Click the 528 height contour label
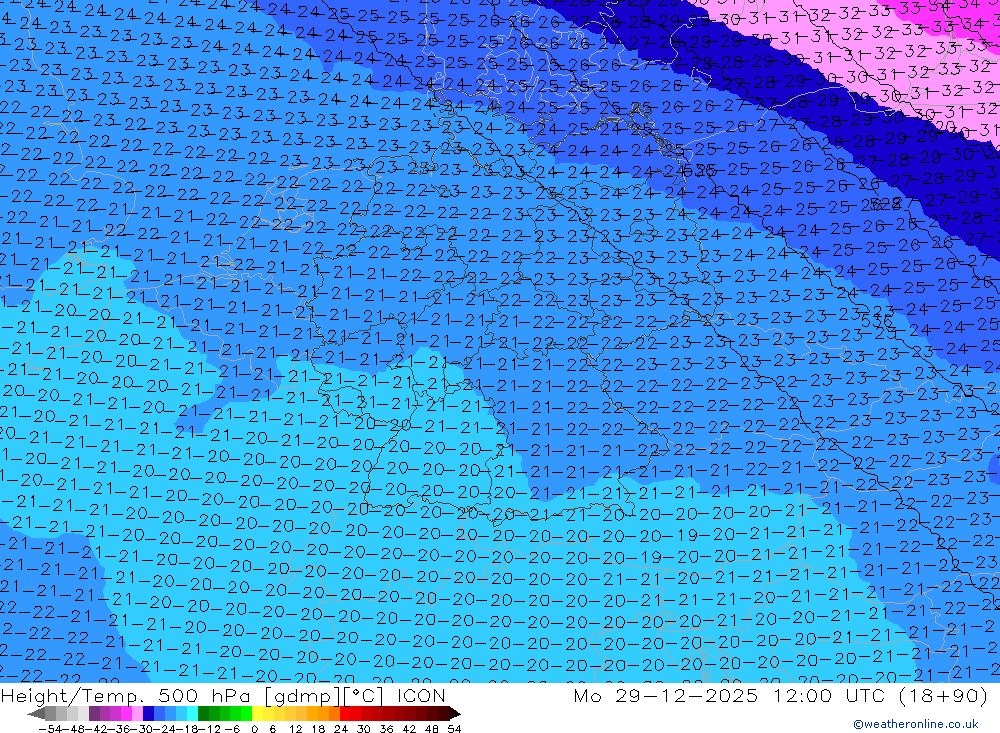 click(x=885, y=204)
